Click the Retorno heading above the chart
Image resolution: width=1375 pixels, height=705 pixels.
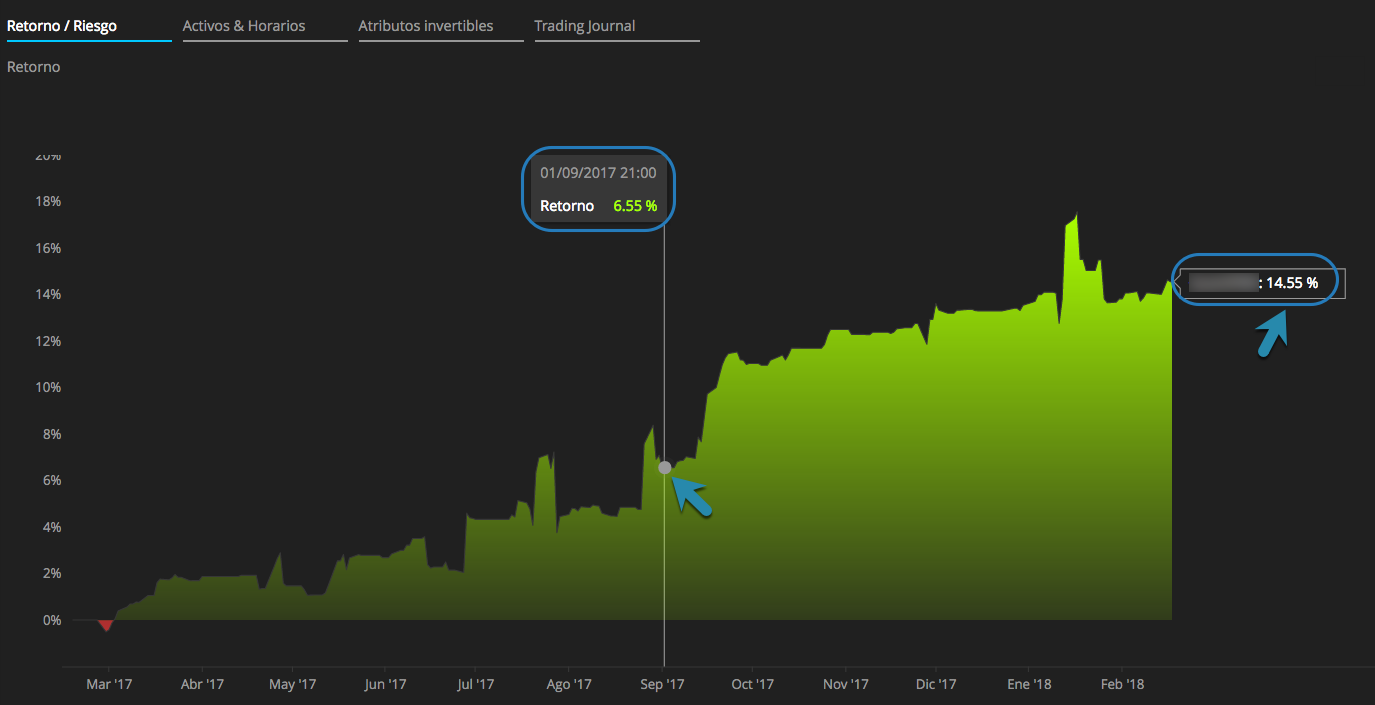(34, 67)
